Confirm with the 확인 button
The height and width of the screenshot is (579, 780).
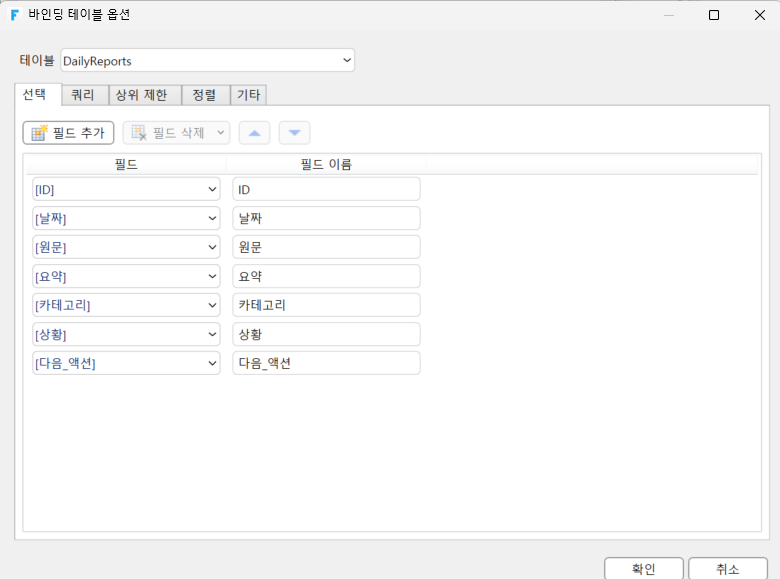point(644,569)
